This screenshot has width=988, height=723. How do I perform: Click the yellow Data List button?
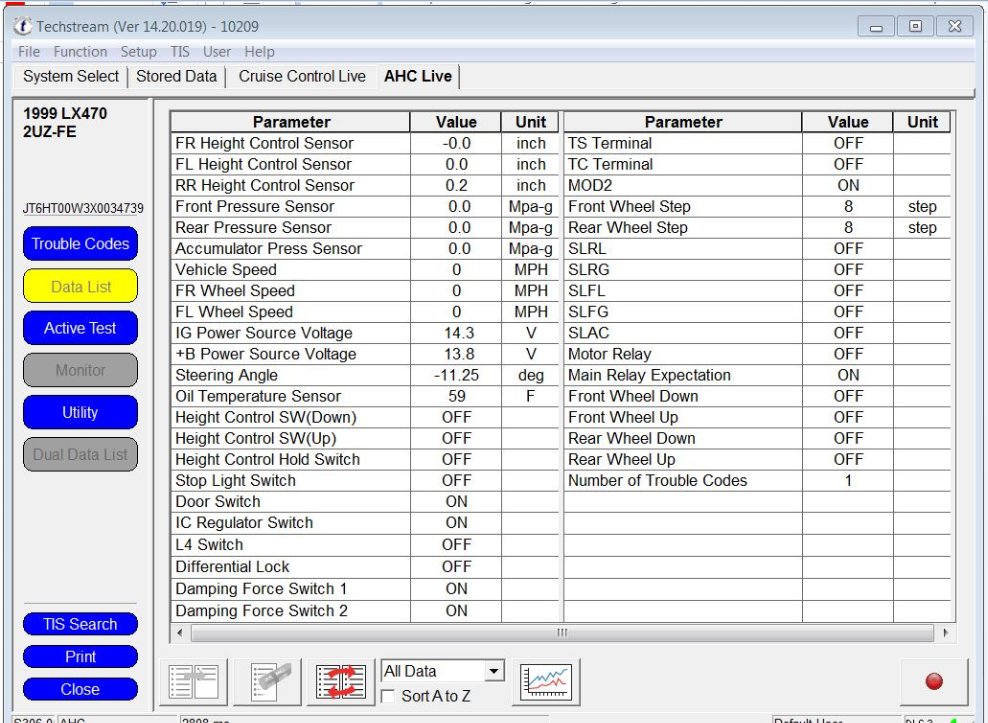[x=80, y=286]
